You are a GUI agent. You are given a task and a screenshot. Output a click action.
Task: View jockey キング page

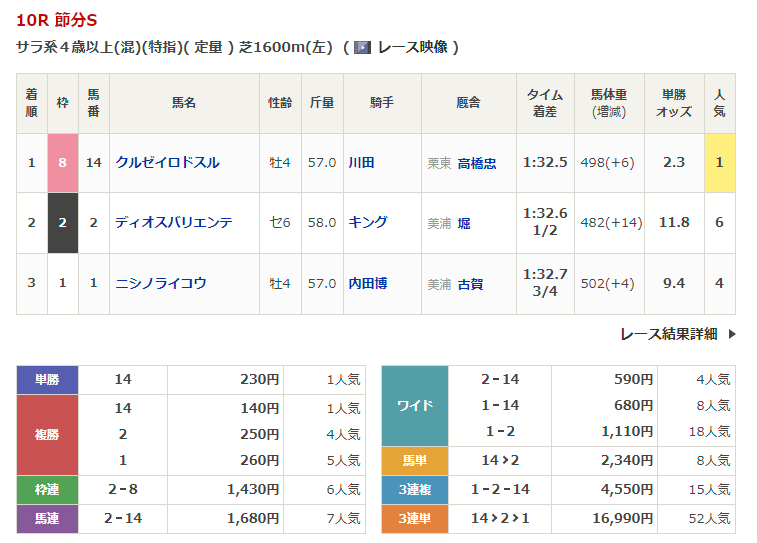[367, 223]
